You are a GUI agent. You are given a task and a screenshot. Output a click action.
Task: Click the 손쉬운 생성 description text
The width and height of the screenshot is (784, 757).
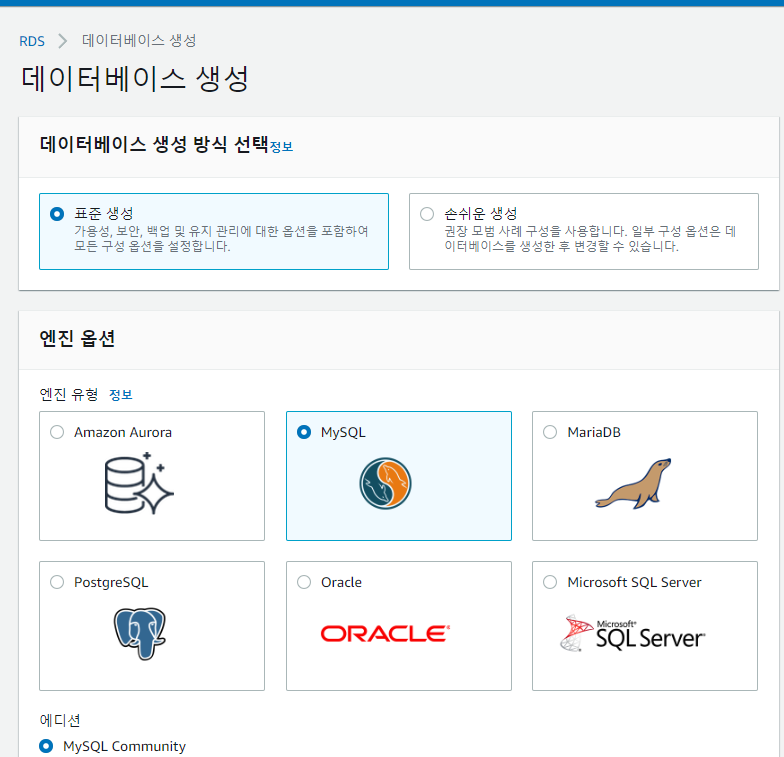pyautogui.click(x=590, y=238)
